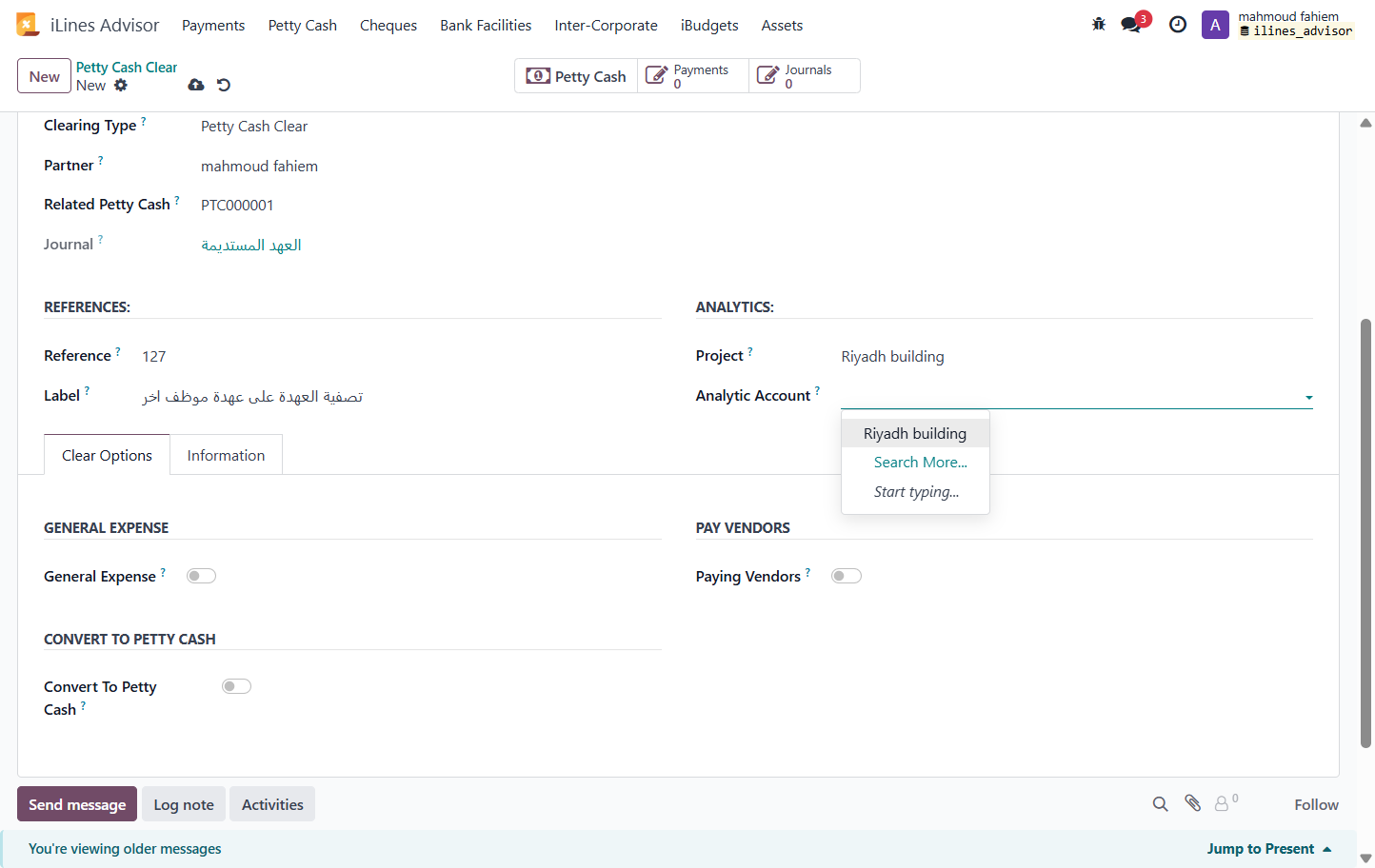Click the New record button

(44, 76)
